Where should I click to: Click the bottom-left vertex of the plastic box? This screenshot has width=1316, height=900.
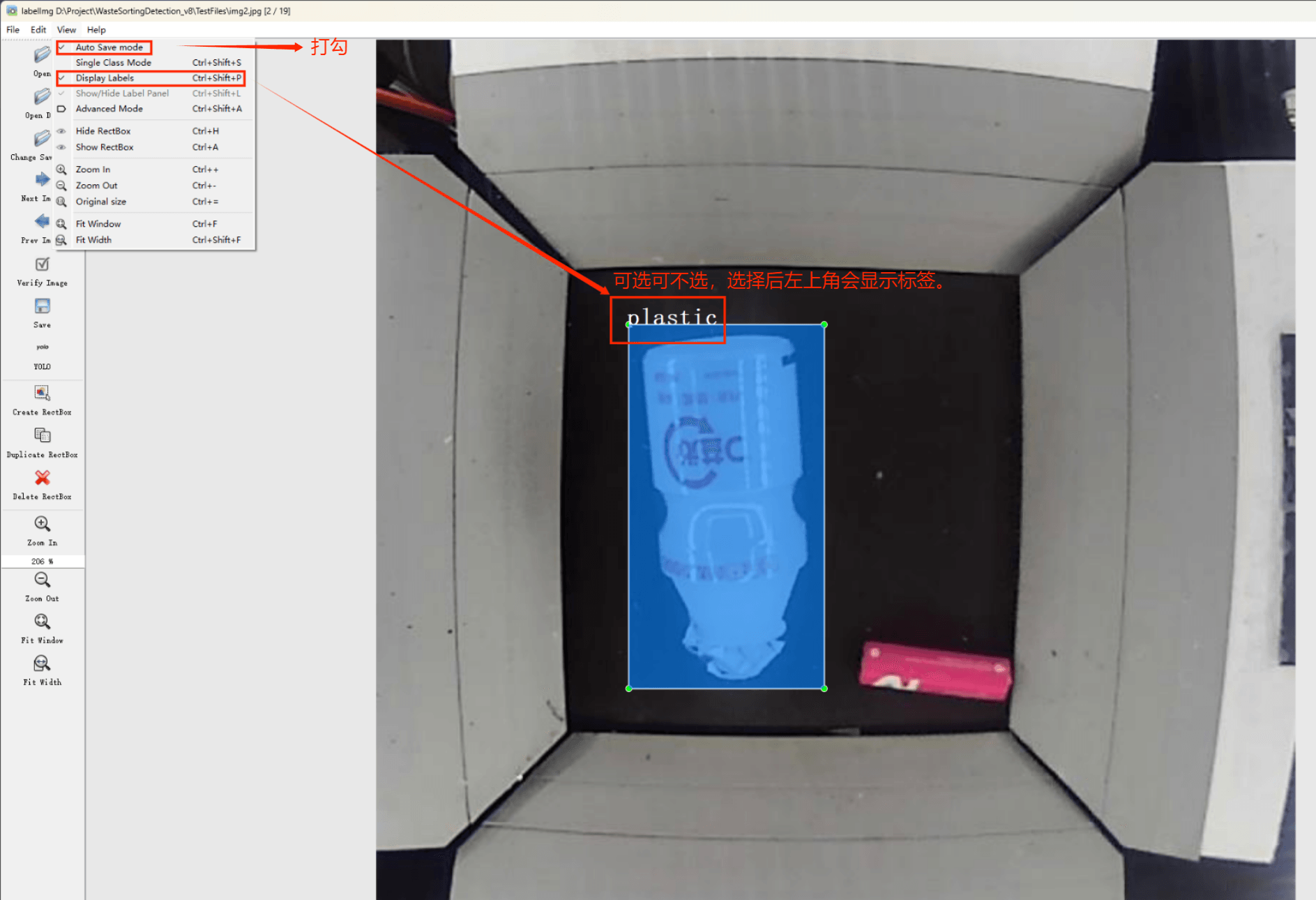point(629,689)
